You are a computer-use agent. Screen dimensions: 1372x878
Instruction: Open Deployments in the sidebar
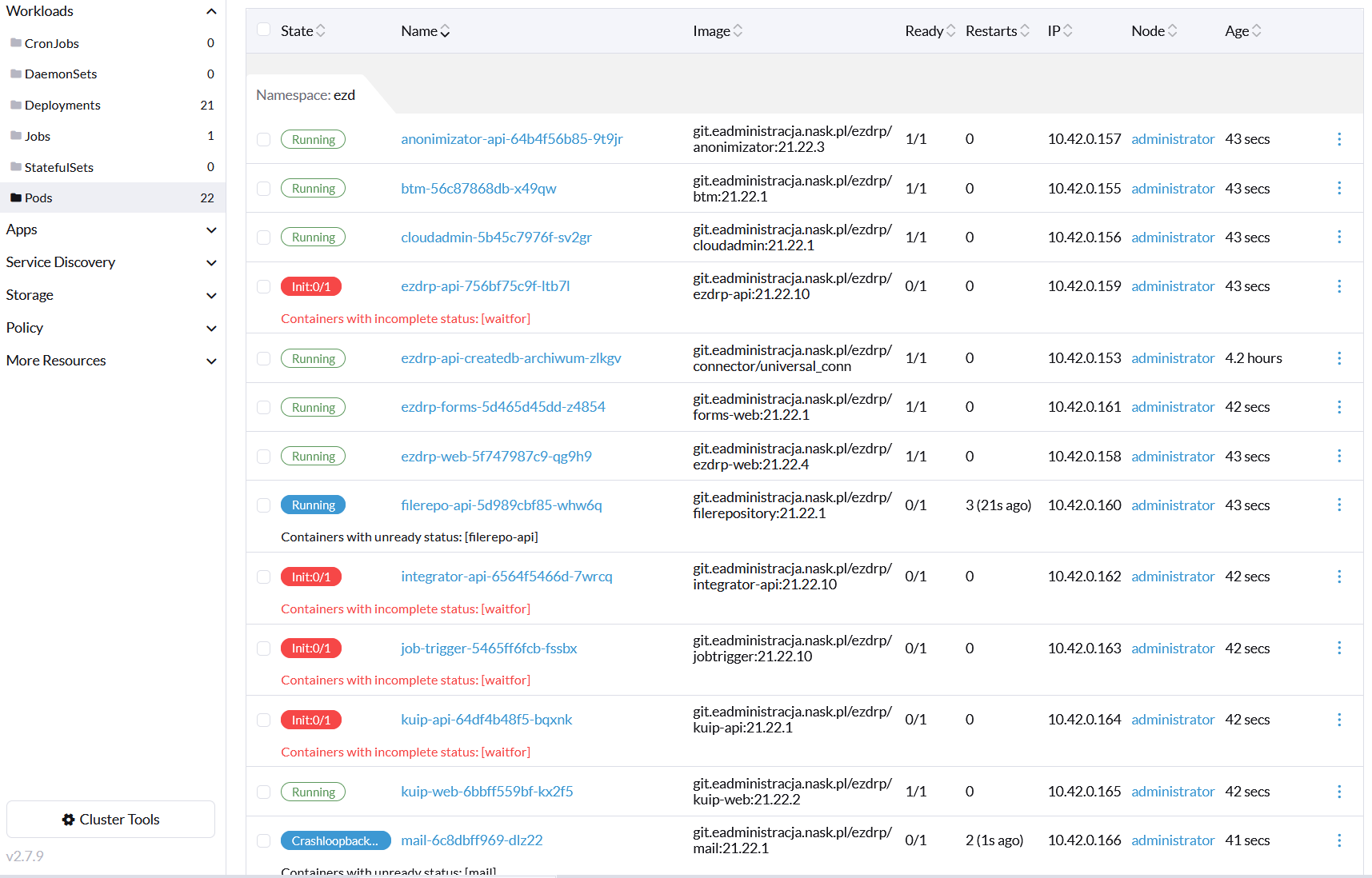click(112, 105)
